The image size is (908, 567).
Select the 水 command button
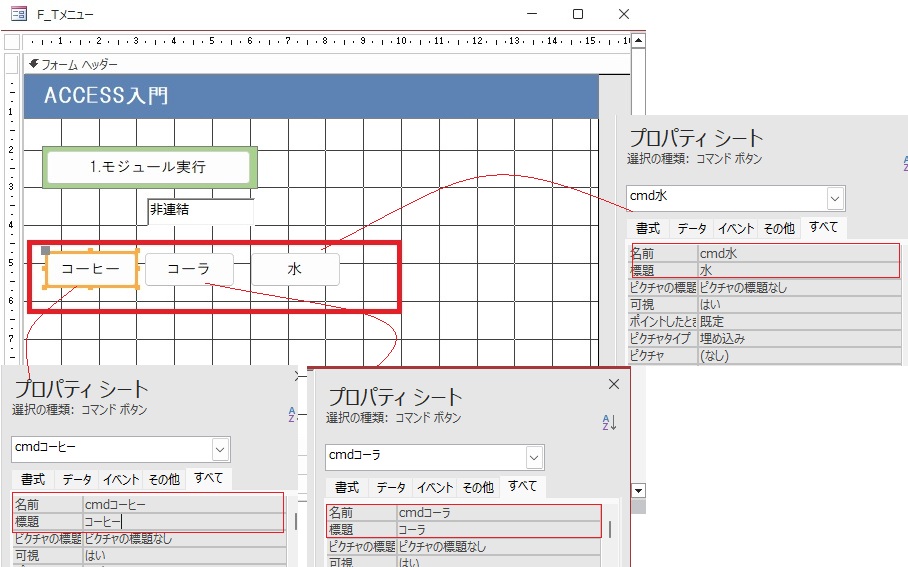pos(295,269)
